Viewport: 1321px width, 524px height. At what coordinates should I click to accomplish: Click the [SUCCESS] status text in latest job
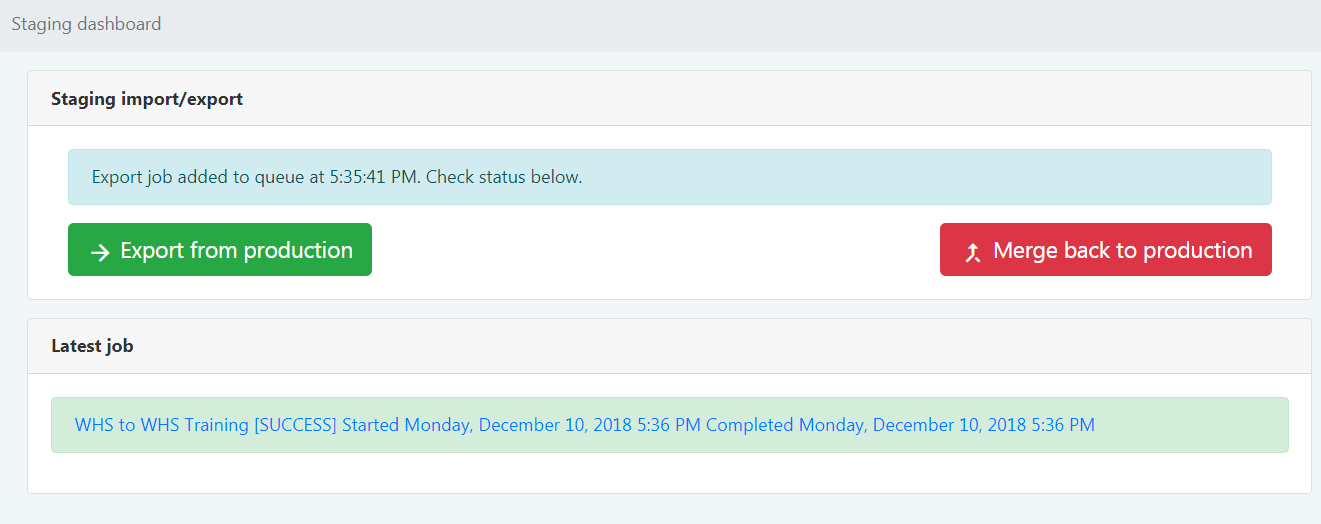[x=296, y=425]
